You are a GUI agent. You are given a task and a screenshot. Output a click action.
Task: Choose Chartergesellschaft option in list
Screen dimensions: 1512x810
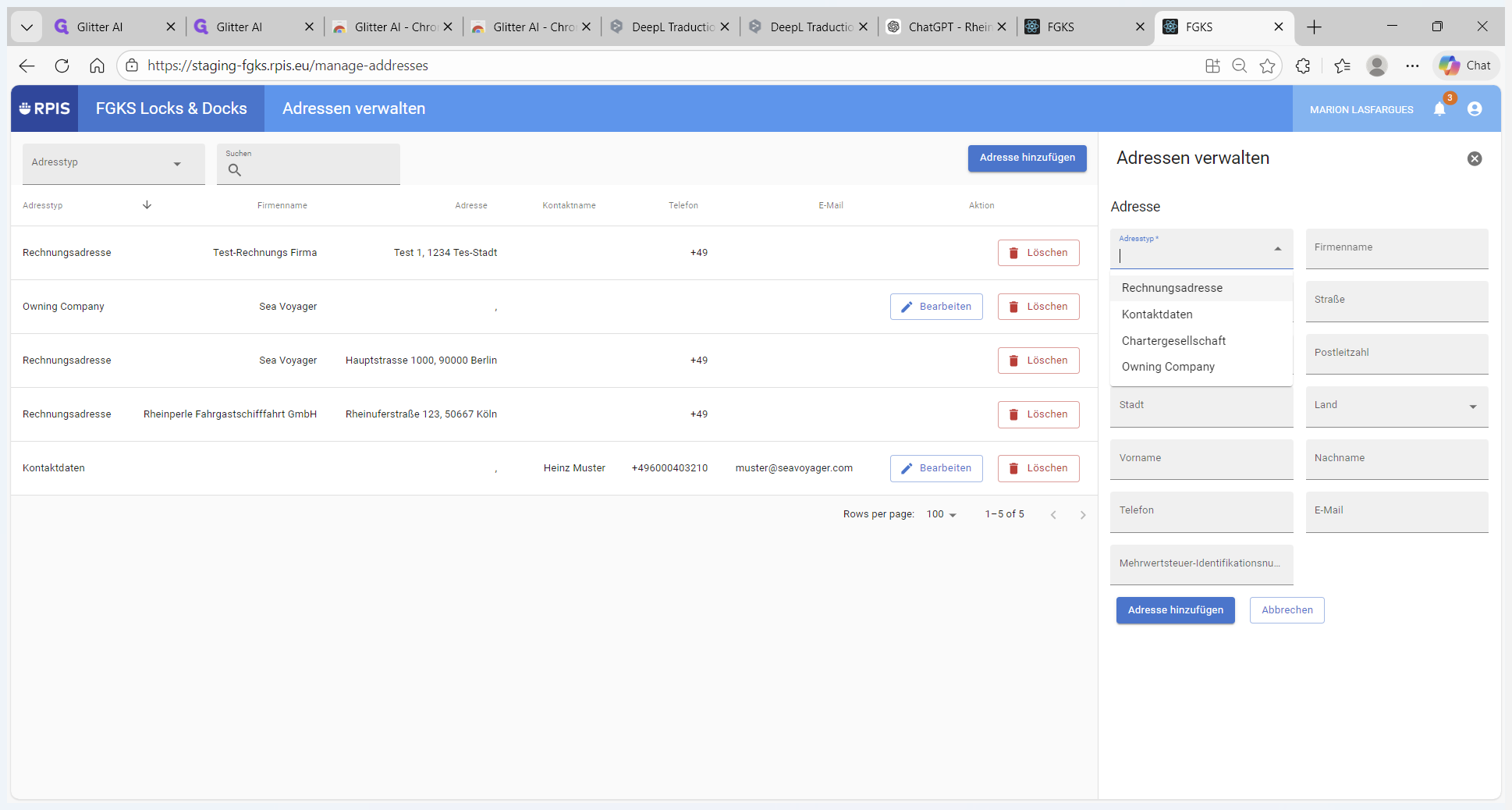coord(1173,341)
